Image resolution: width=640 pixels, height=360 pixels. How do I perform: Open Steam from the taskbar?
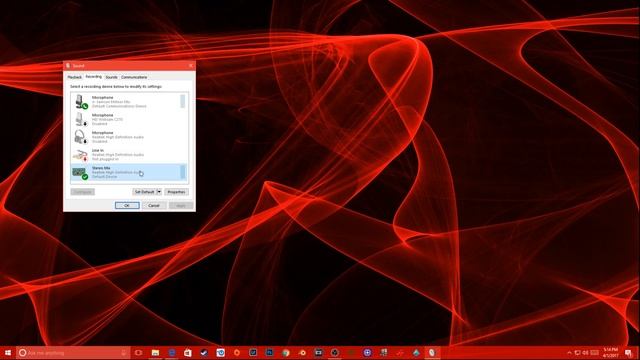[204, 353]
